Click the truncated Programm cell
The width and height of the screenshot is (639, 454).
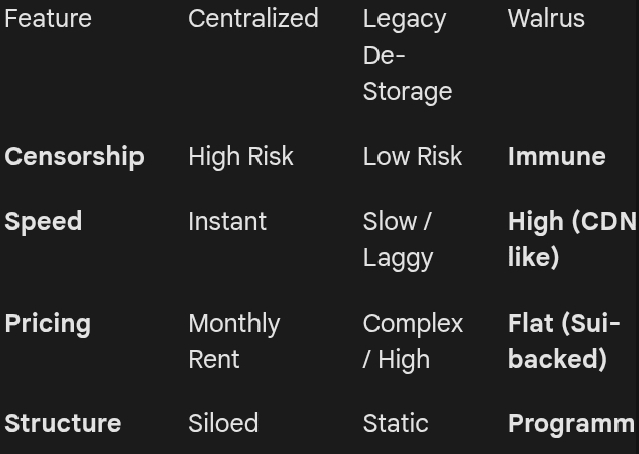571,424
